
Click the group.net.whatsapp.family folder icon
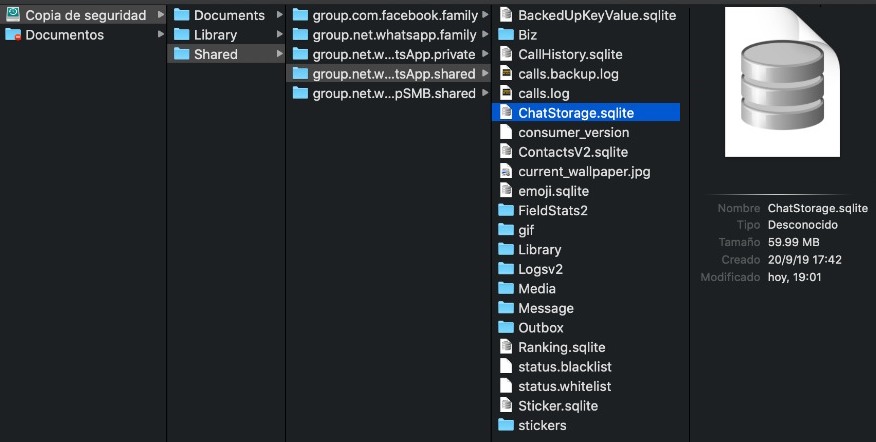pos(301,35)
